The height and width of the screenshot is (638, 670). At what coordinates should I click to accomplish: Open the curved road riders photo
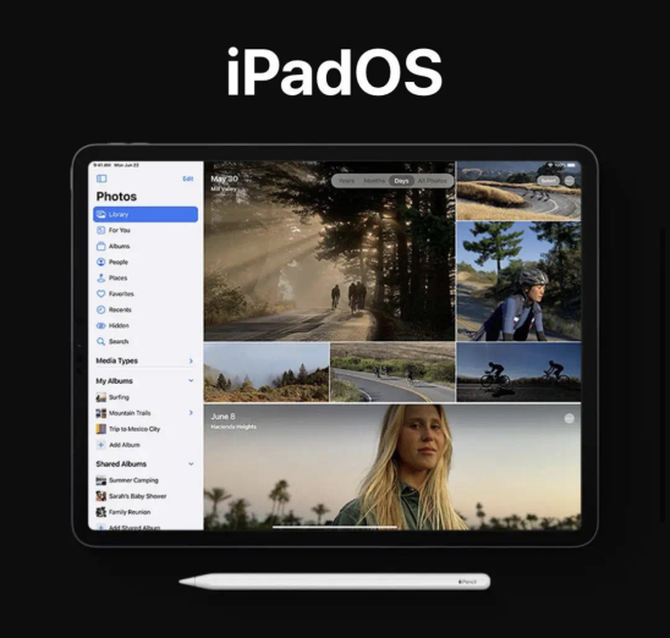pos(393,372)
